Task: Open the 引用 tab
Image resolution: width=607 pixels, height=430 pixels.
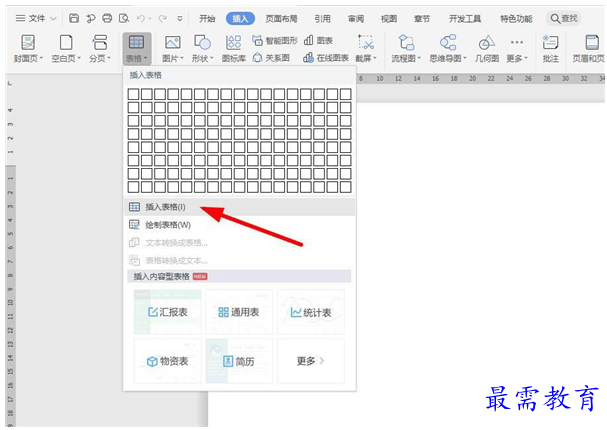Action: coord(322,19)
